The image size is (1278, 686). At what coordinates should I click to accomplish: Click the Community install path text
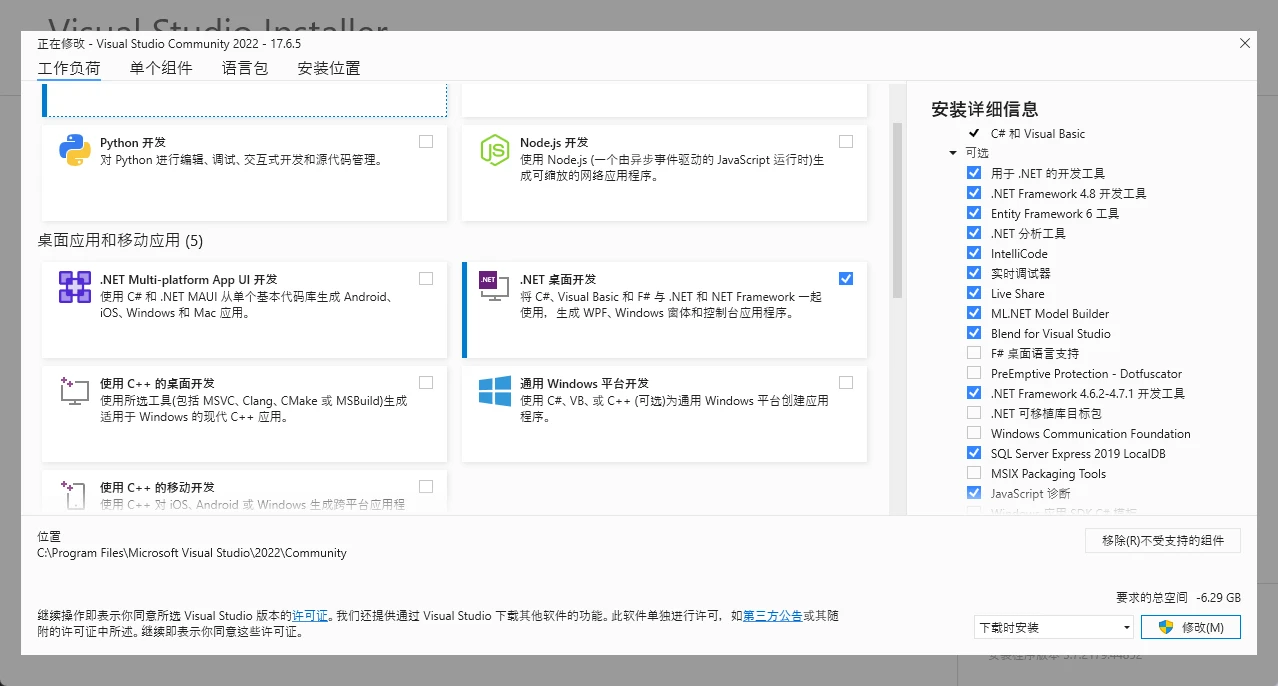[192, 552]
